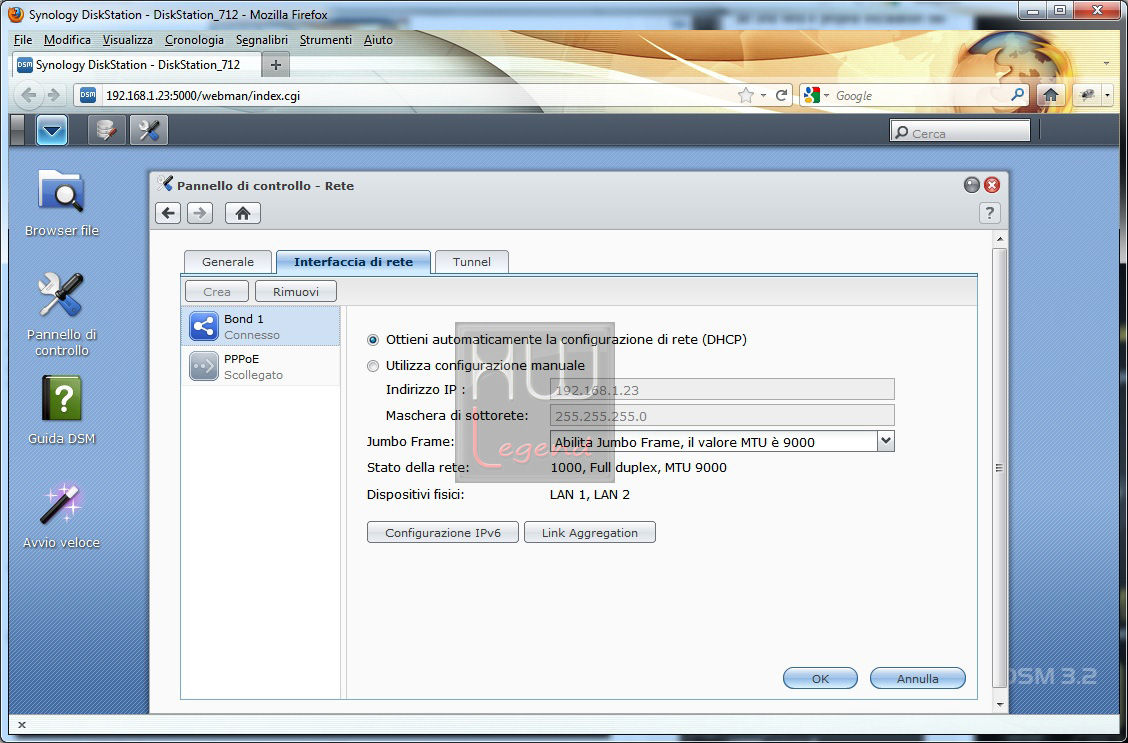Click the Link Aggregation button

point(590,532)
